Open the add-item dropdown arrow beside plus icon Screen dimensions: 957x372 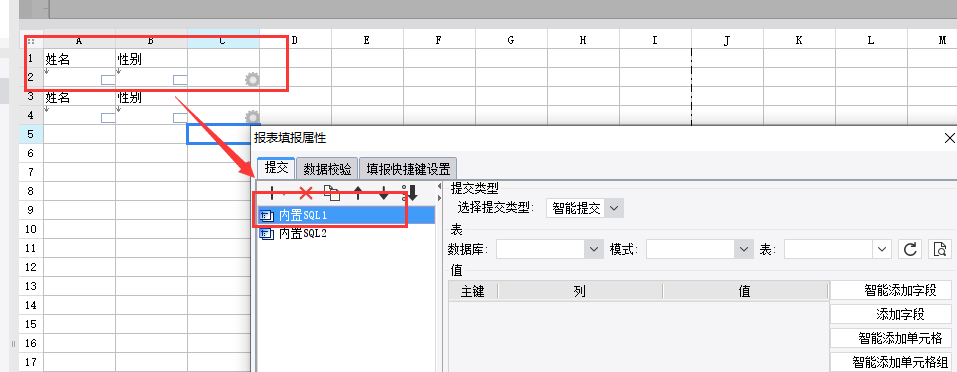[x=284, y=195]
